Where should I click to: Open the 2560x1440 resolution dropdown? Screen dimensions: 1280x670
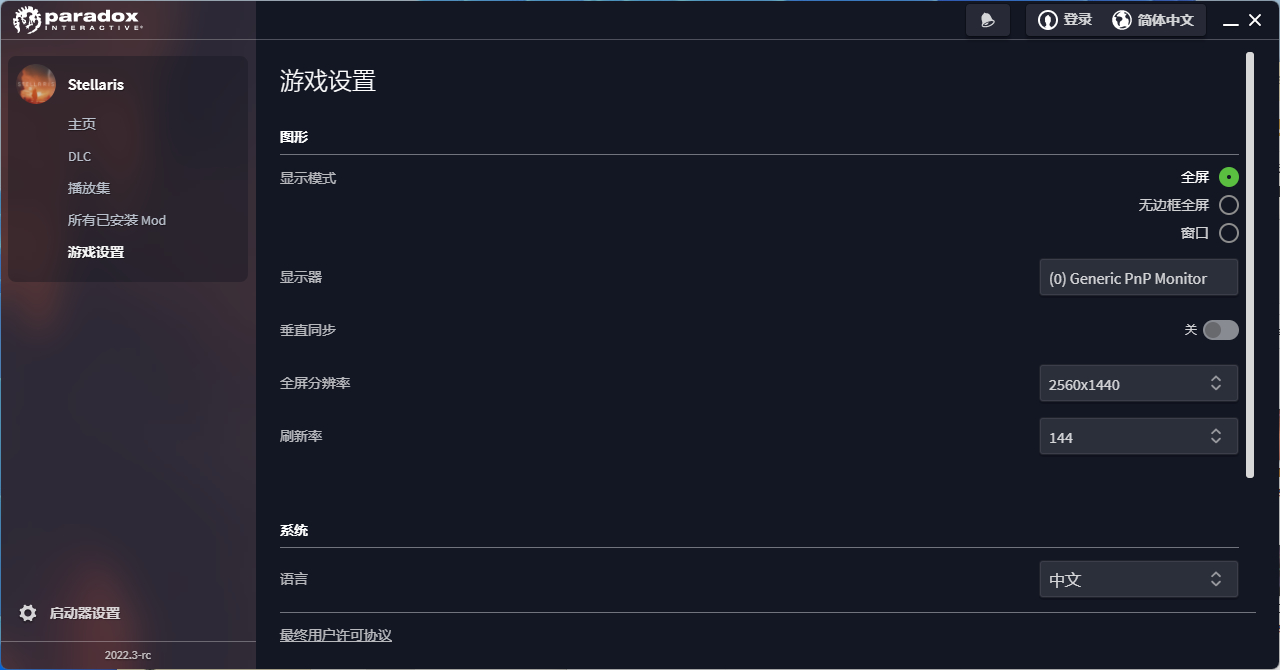(1139, 384)
